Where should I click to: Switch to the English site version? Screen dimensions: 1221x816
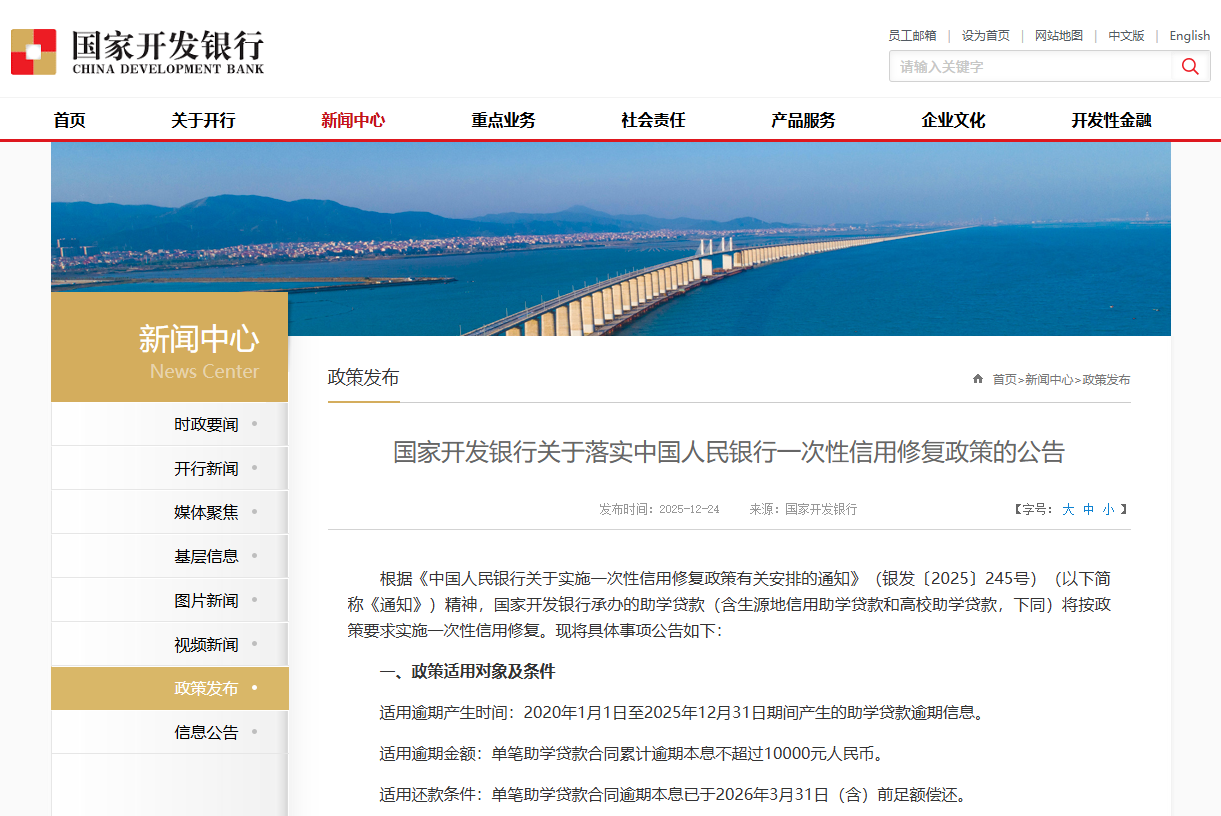(x=1189, y=35)
